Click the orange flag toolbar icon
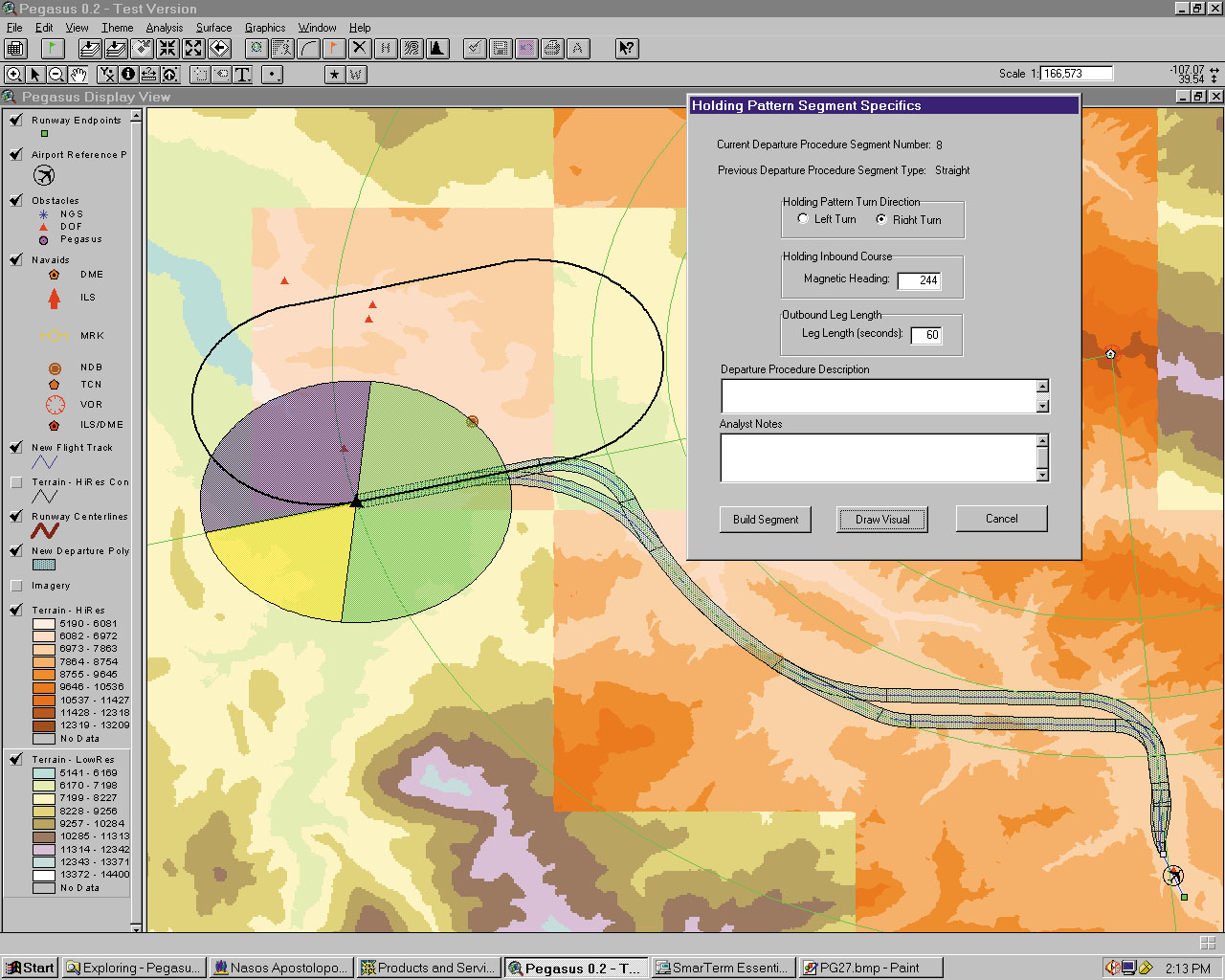This screenshot has width=1225, height=980. click(x=334, y=48)
